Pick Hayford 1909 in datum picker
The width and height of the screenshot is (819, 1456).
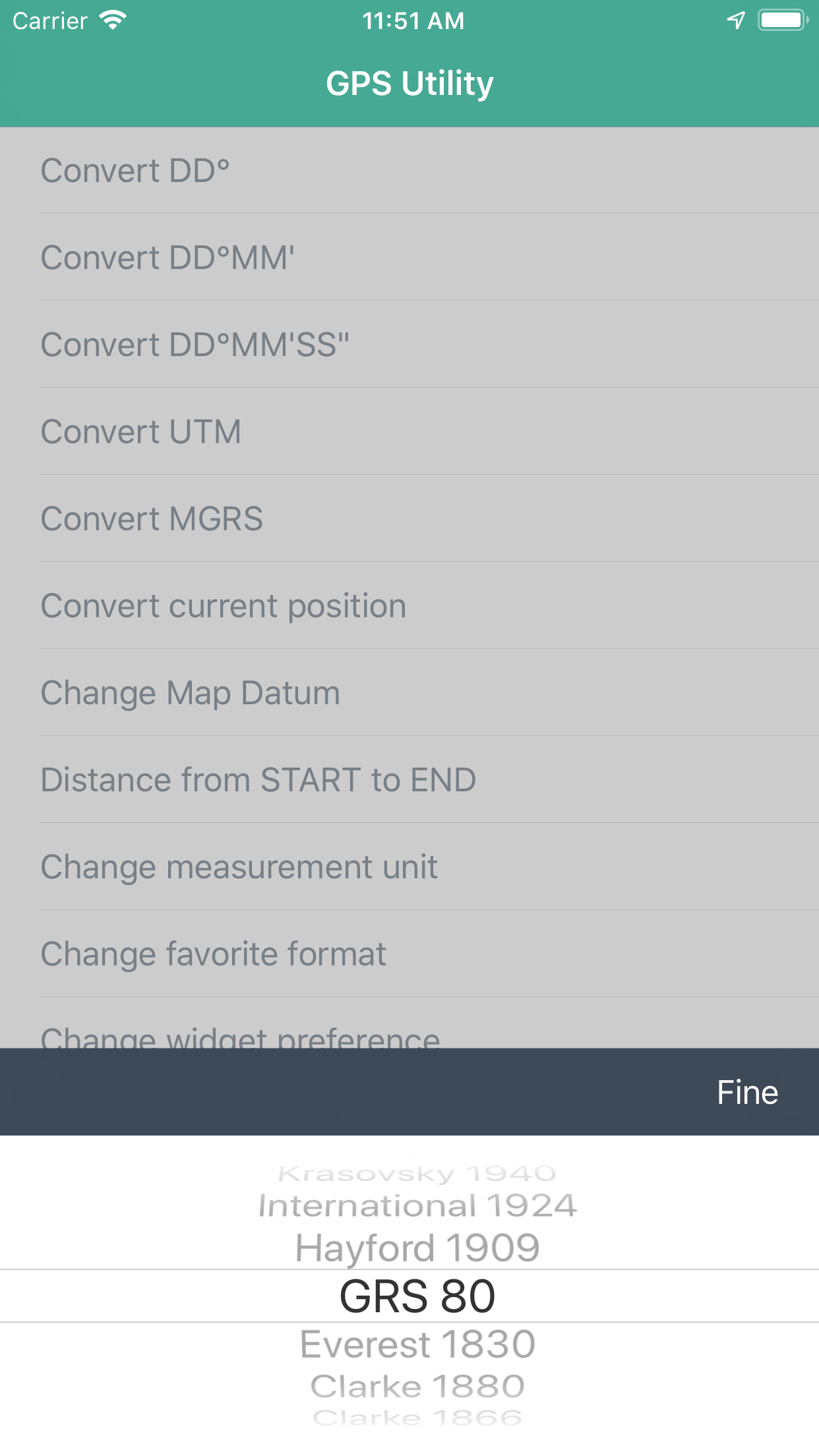pyautogui.click(x=417, y=1248)
